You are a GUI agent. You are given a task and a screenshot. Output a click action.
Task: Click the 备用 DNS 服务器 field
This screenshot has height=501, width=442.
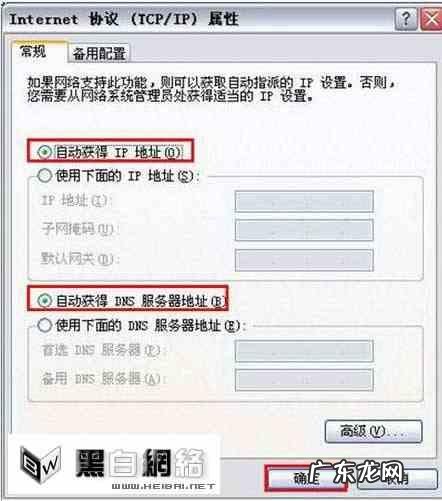pos(304,380)
